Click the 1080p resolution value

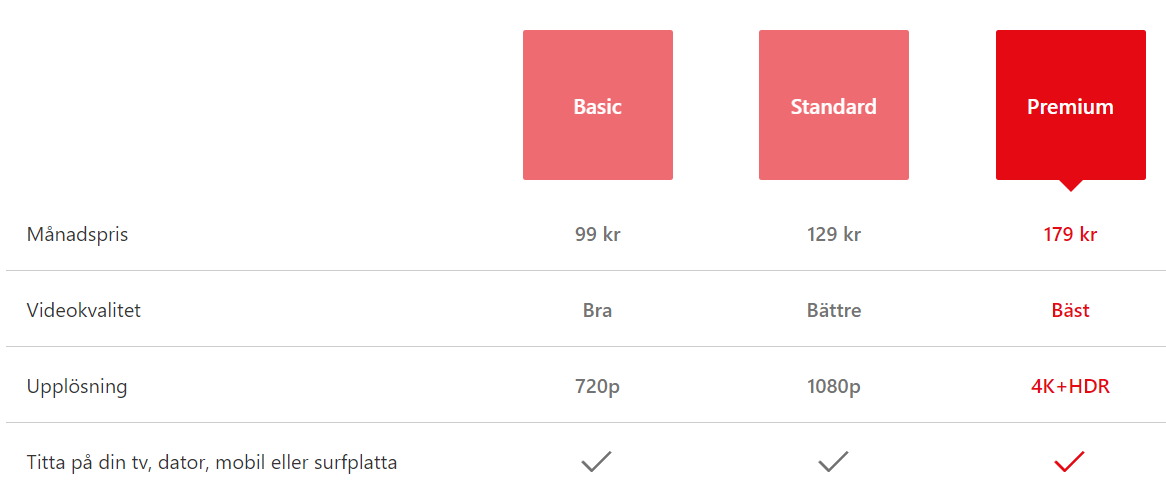834,387
